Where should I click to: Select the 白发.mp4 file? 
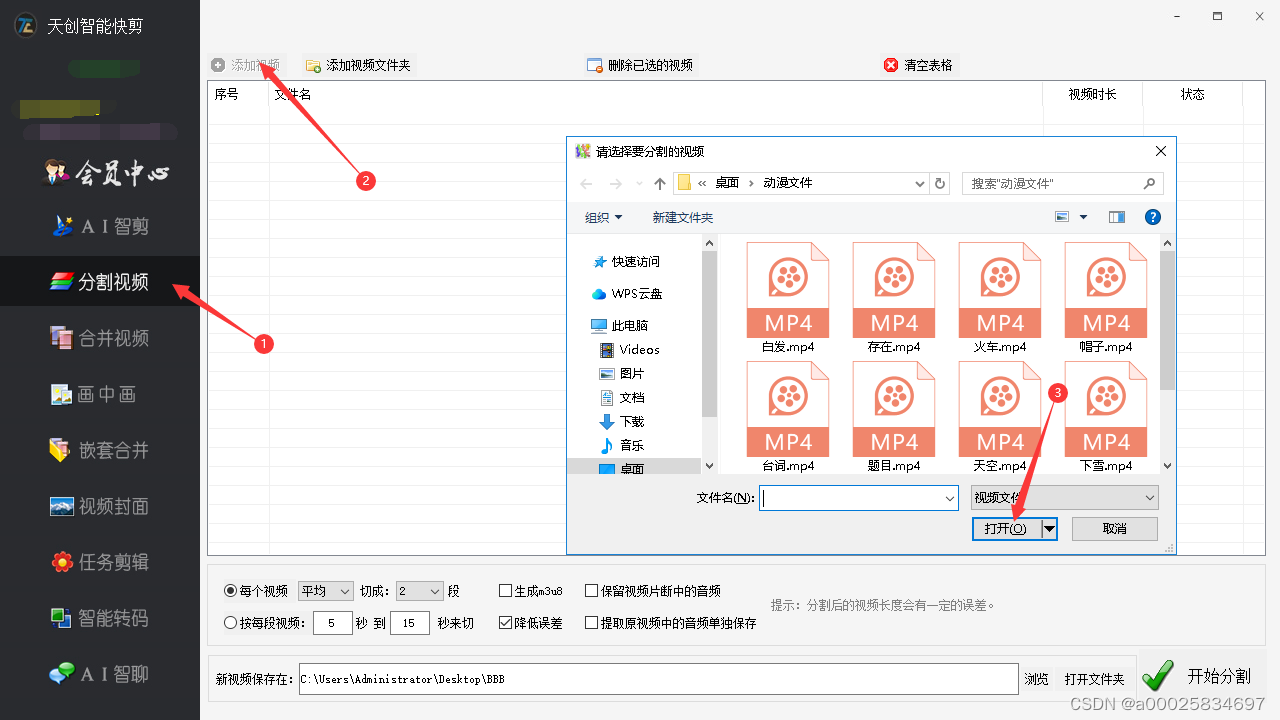coord(788,298)
